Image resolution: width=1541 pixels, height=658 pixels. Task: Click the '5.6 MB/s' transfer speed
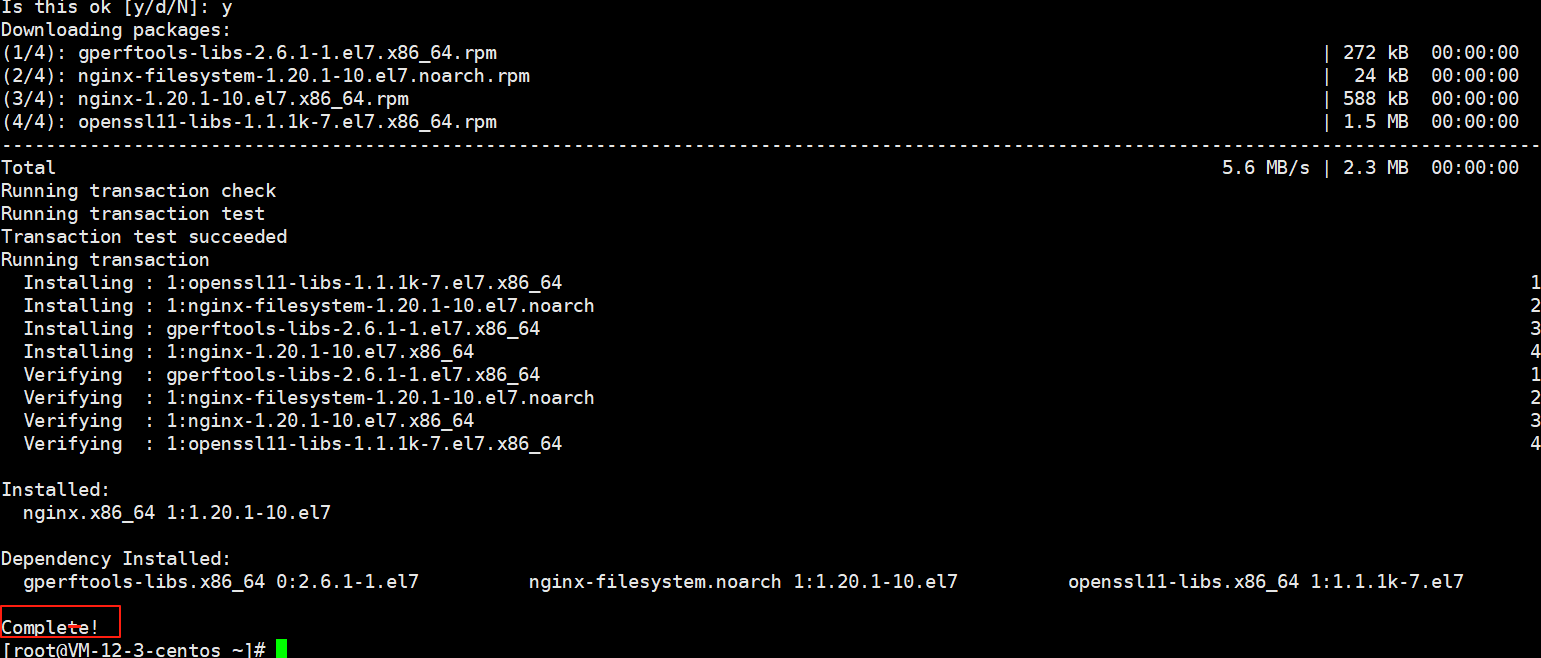(x=1265, y=168)
